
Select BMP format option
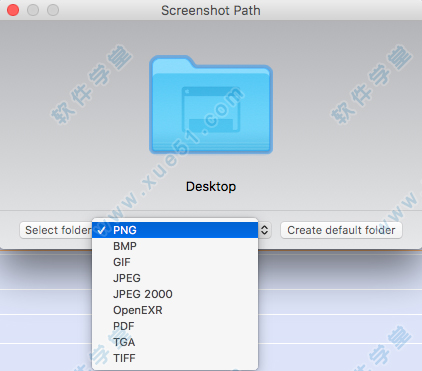pyautogui.click(x=175, y=246)
